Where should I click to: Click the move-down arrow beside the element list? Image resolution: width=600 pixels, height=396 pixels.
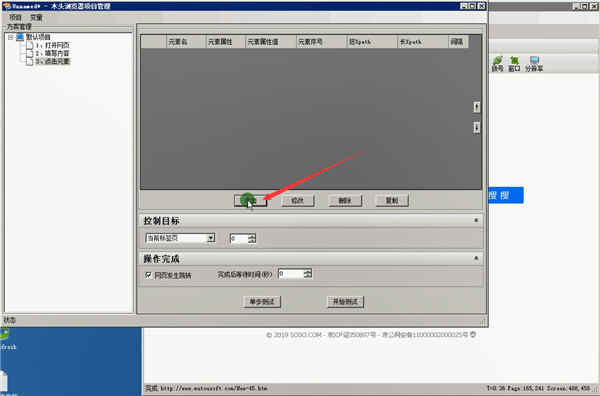[476, 127]
